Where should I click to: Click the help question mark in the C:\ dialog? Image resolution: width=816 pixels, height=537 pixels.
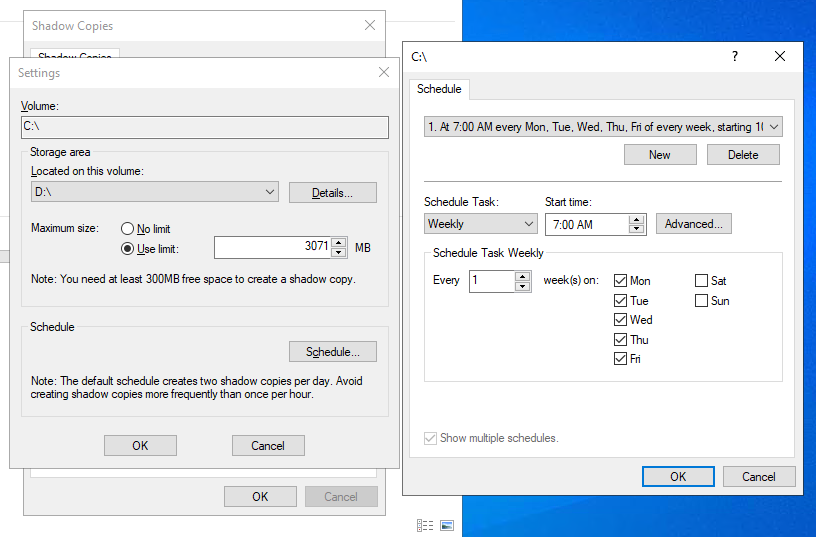coord(735,56)
